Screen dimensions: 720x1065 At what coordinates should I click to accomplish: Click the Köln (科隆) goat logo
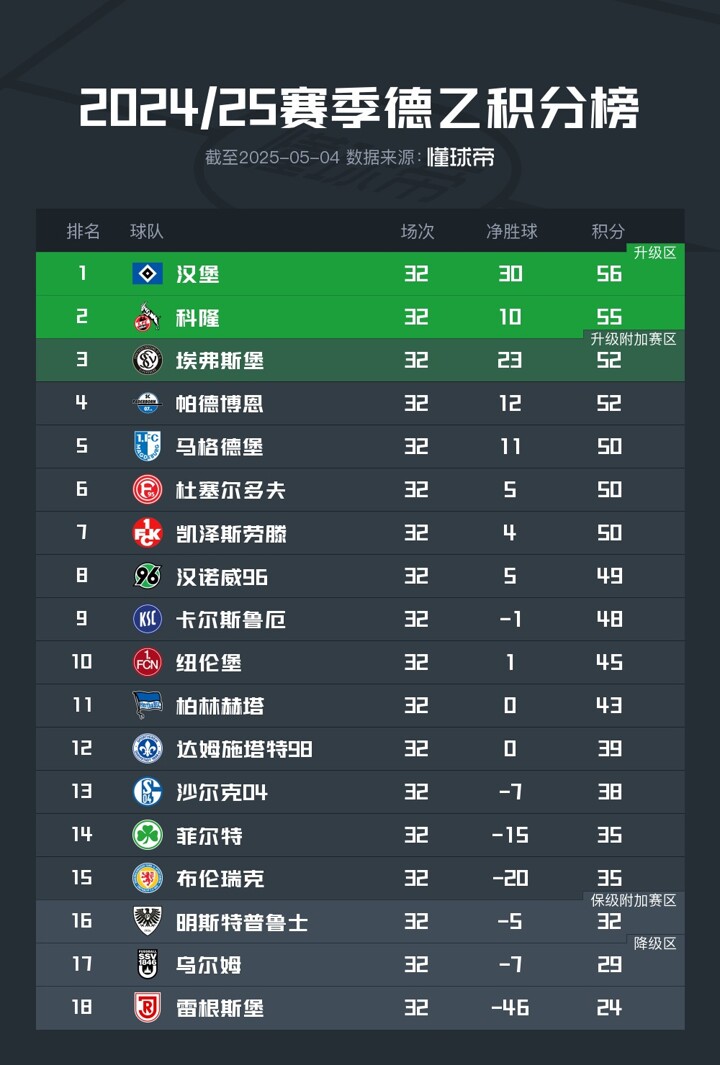click(x=147, y=317)
